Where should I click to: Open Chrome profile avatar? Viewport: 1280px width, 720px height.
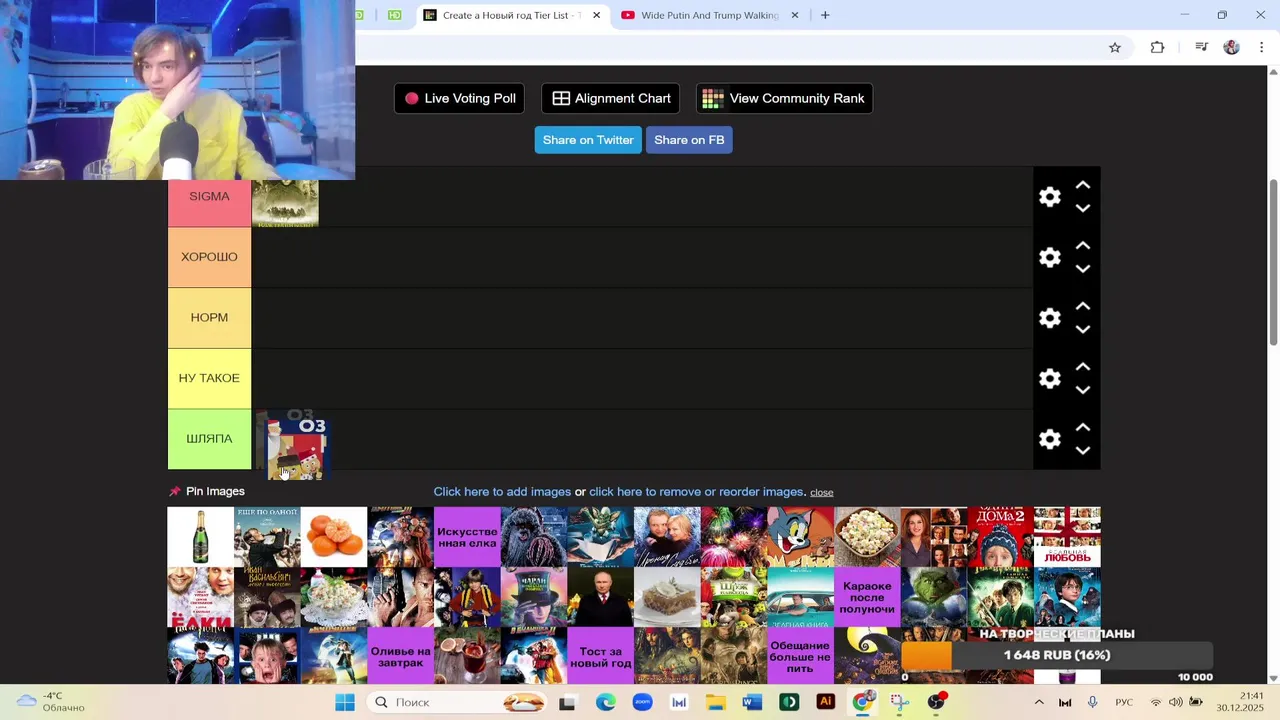tap(1231, 47)
